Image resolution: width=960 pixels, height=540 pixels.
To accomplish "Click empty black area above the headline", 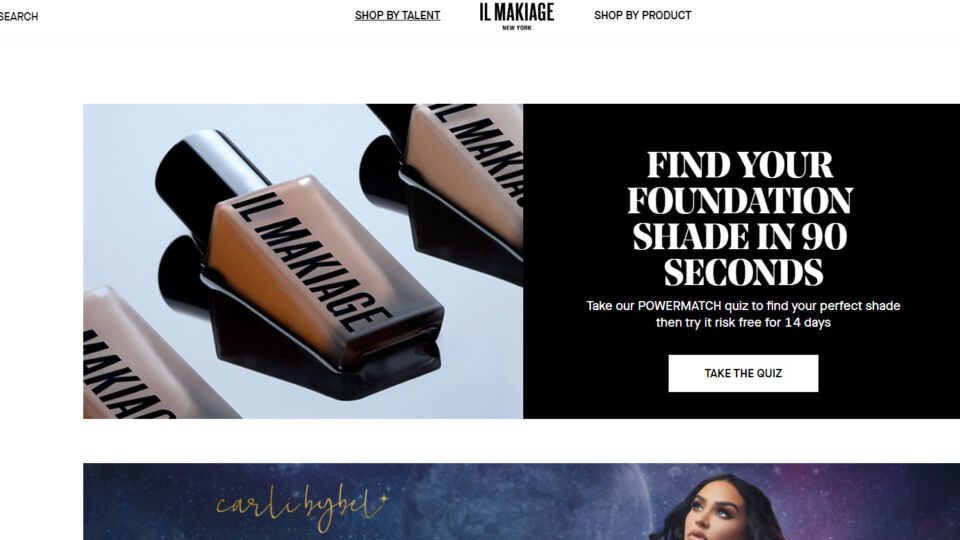I will coord(741,126).
